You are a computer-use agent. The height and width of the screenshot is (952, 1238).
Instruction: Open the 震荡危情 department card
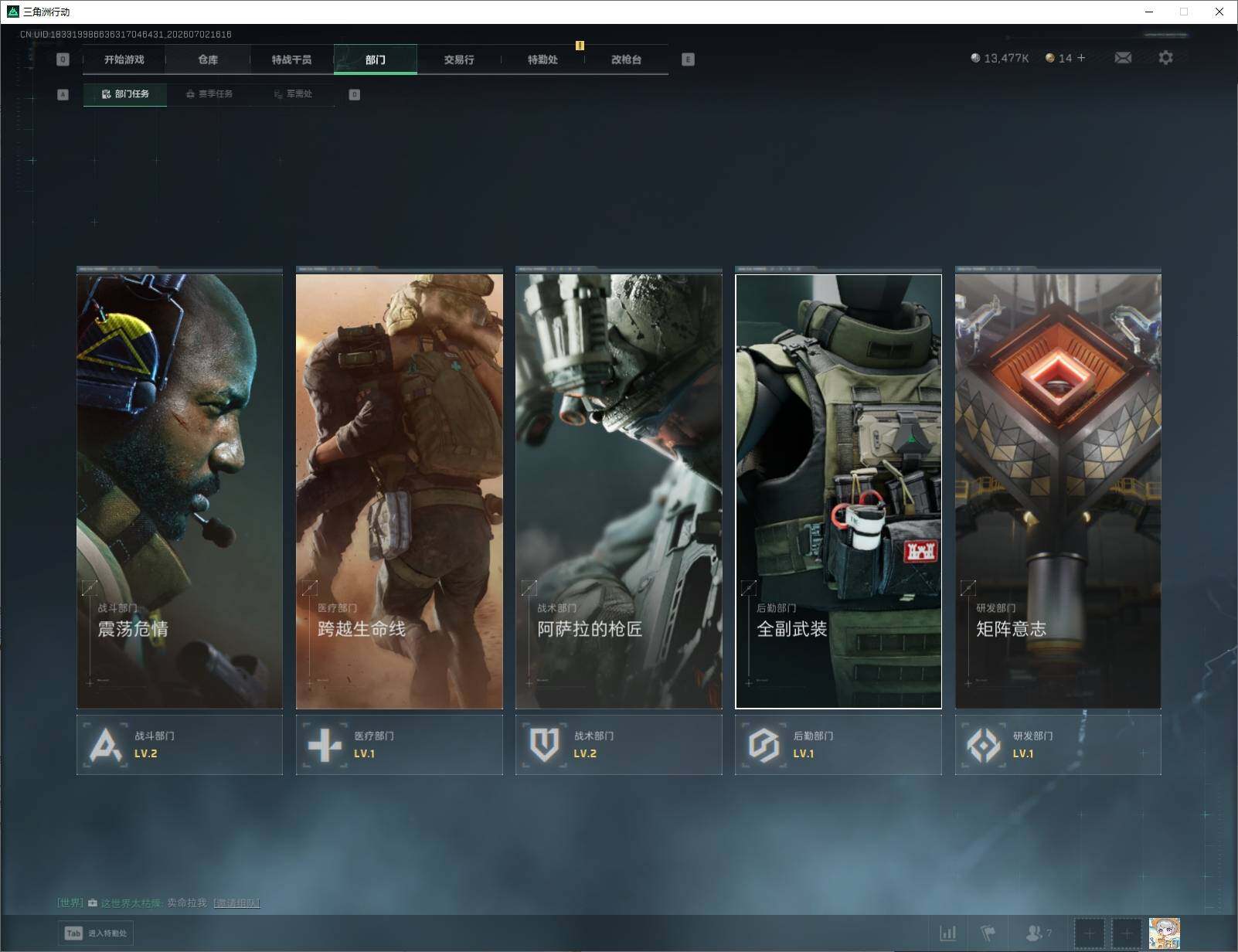tap(179, 488)
